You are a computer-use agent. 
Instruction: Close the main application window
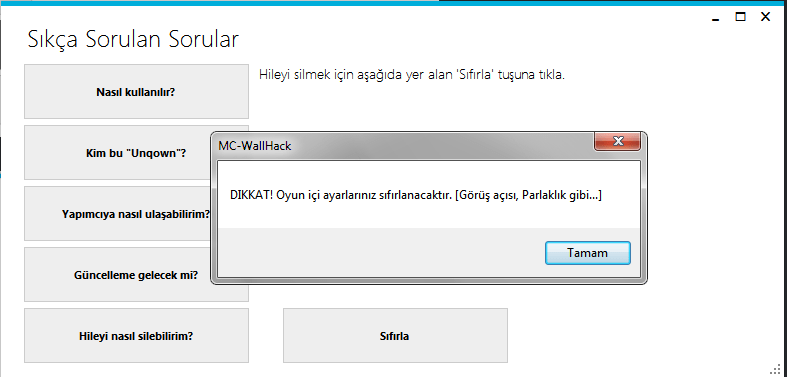pyautogui.click(x=765, y=17)
